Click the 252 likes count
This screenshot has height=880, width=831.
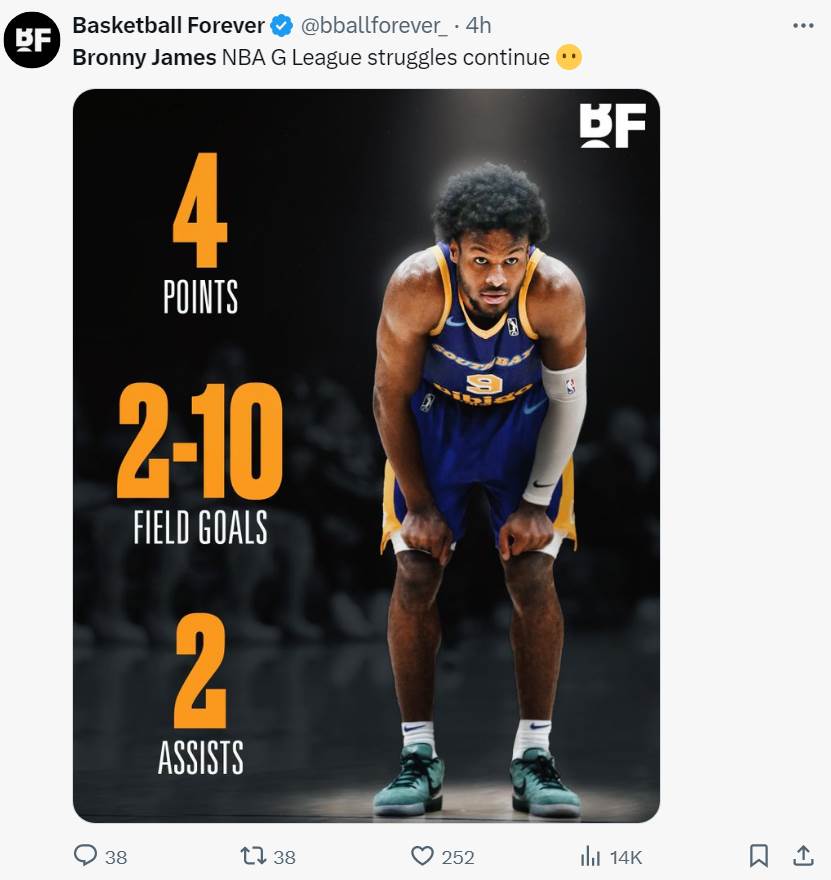(458, 858)
